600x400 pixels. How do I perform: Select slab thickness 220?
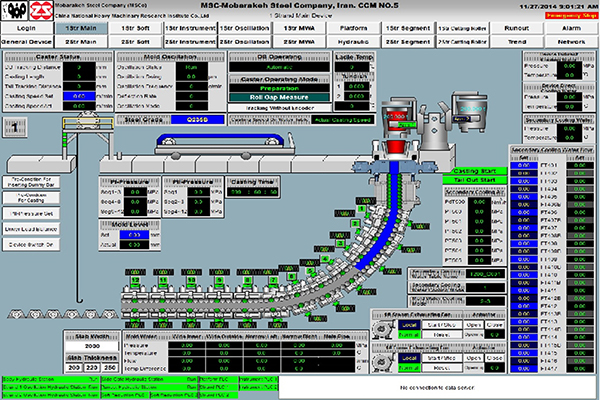point(92,367)
